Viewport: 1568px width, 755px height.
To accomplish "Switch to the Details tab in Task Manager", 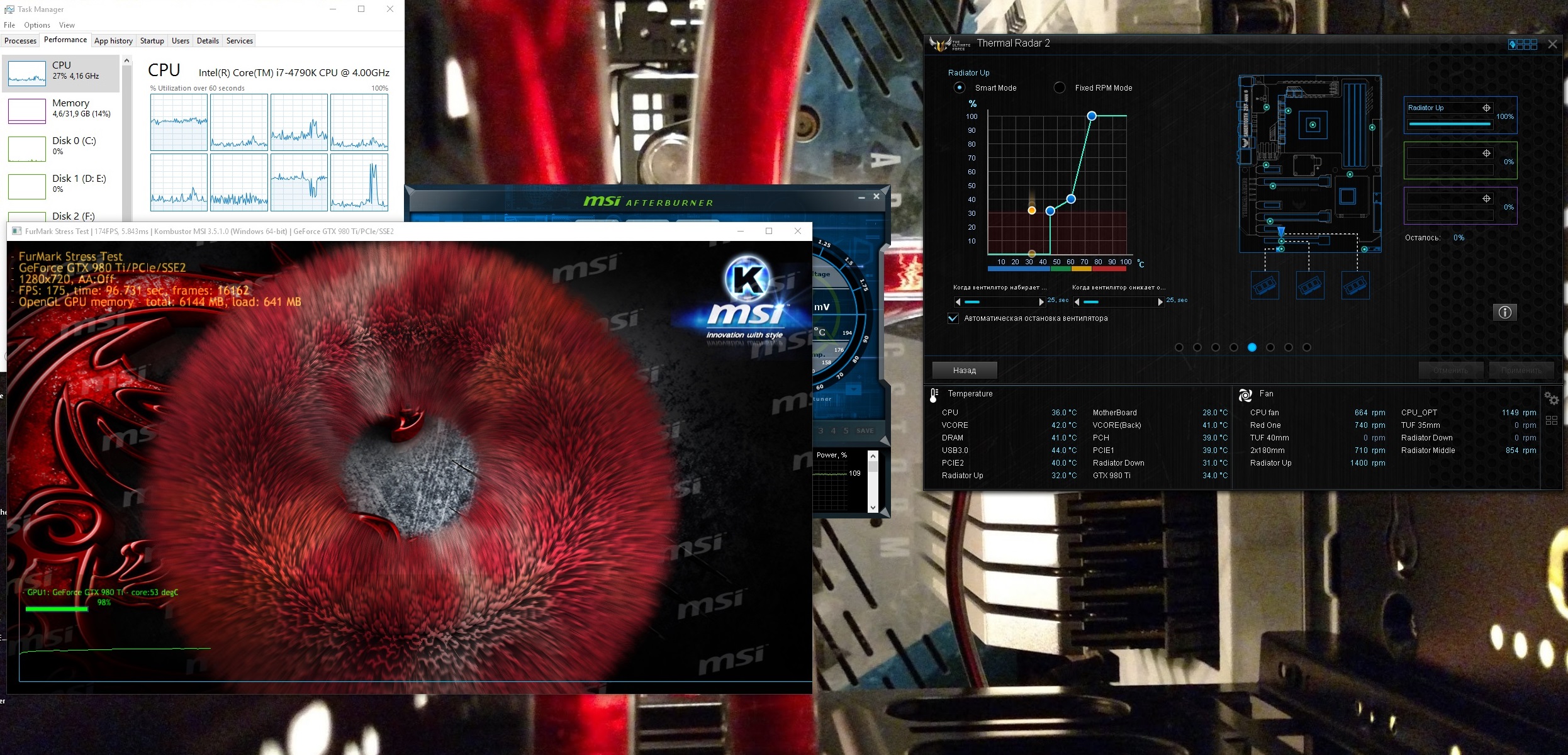I will (208, 41).
